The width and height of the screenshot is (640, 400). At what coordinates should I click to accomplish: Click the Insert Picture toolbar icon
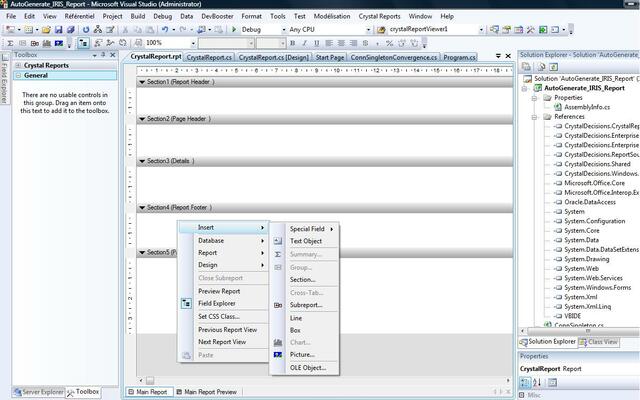tap(59, 43)
